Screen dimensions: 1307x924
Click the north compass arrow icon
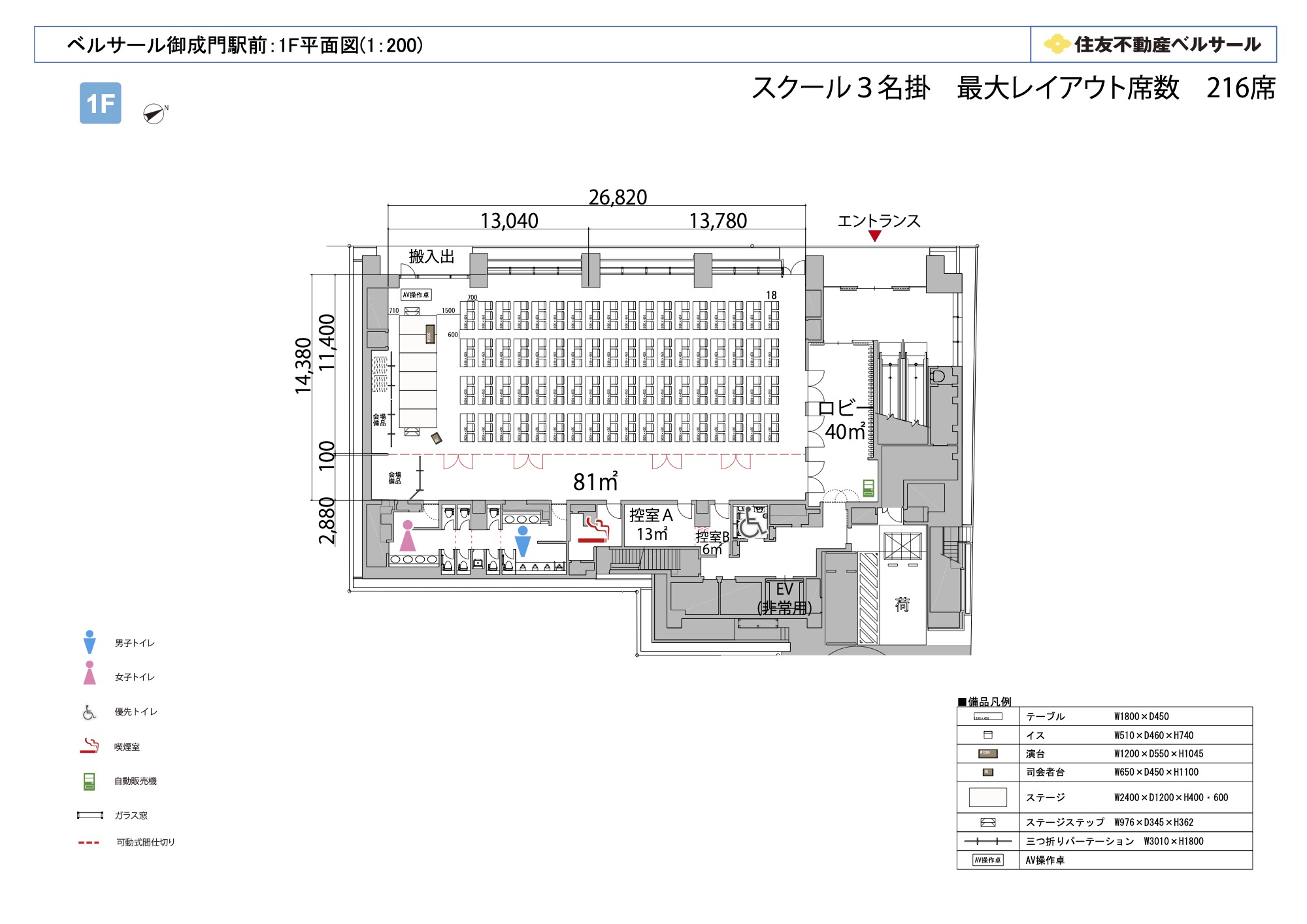[x=154, y=114]
